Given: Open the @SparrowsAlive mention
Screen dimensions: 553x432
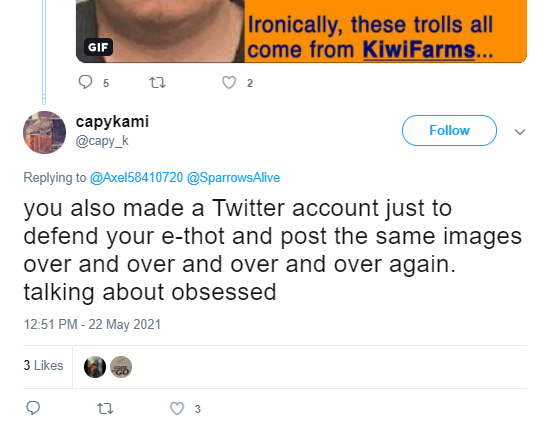Looking at the screenshot, I should pos(233,177).
